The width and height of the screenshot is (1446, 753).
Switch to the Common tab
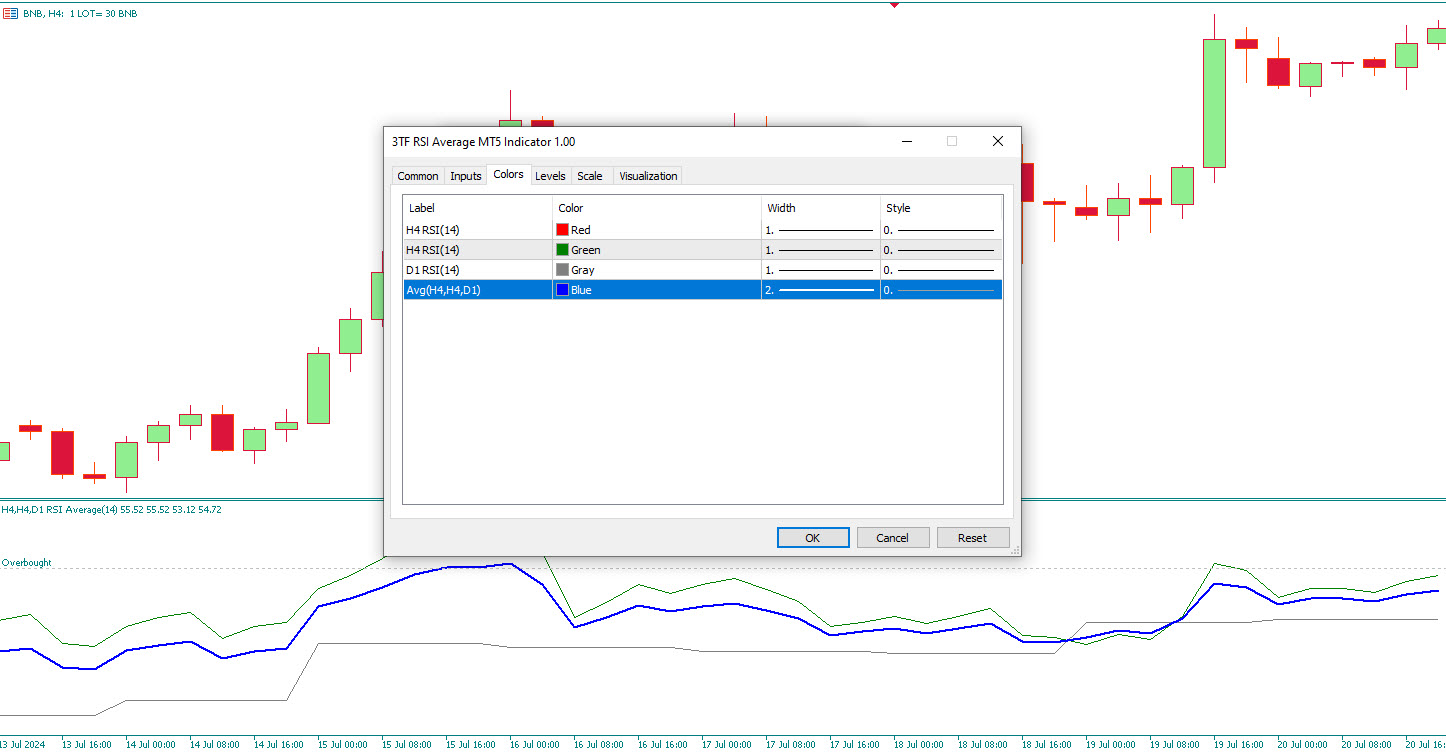(x=417, y=175)
